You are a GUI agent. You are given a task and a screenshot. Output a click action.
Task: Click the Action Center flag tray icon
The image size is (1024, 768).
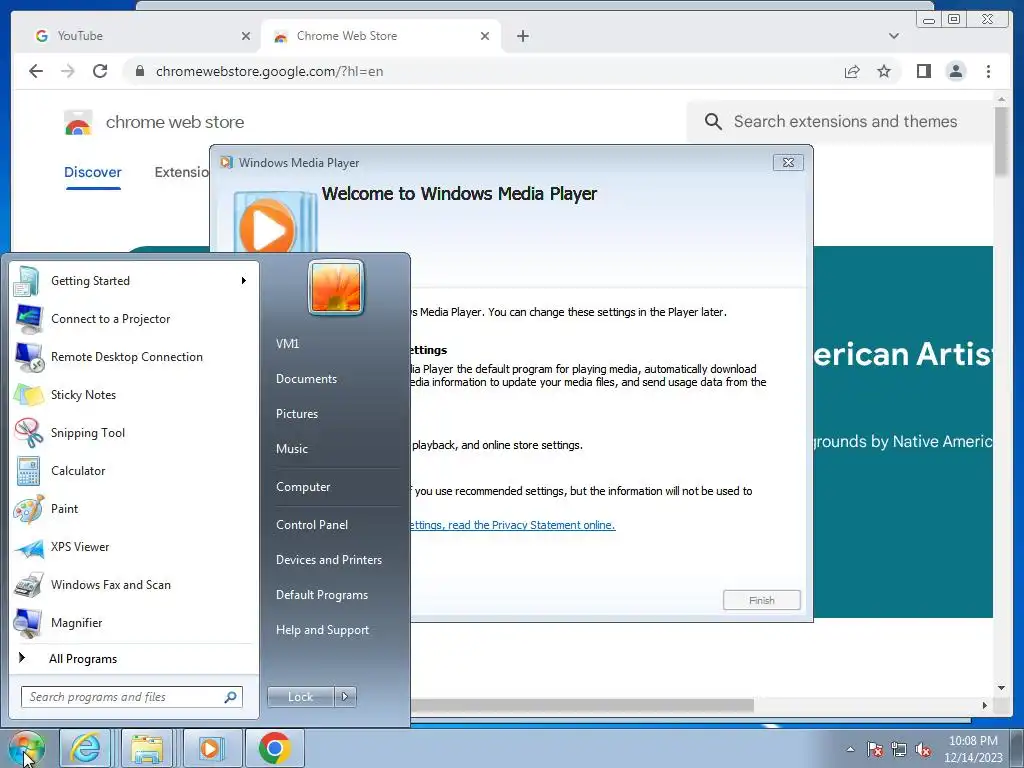[875, 750]
